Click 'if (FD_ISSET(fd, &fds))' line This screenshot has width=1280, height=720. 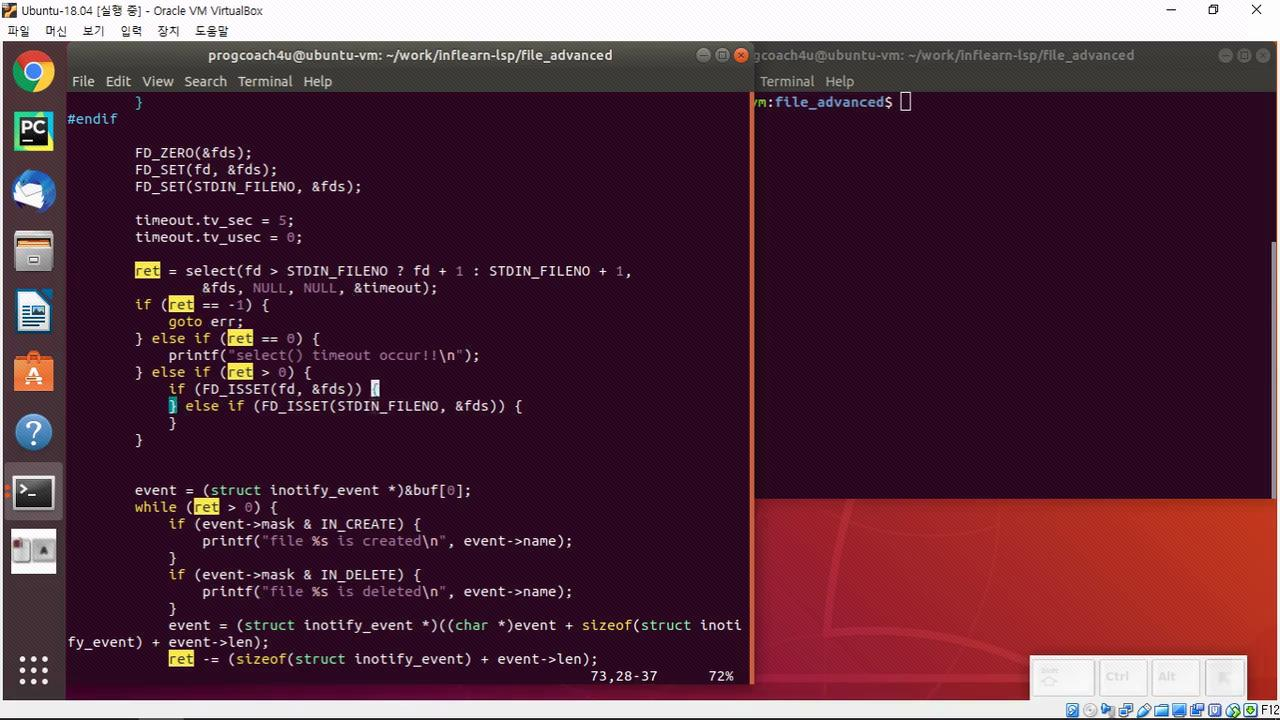(x=274, y=389)
